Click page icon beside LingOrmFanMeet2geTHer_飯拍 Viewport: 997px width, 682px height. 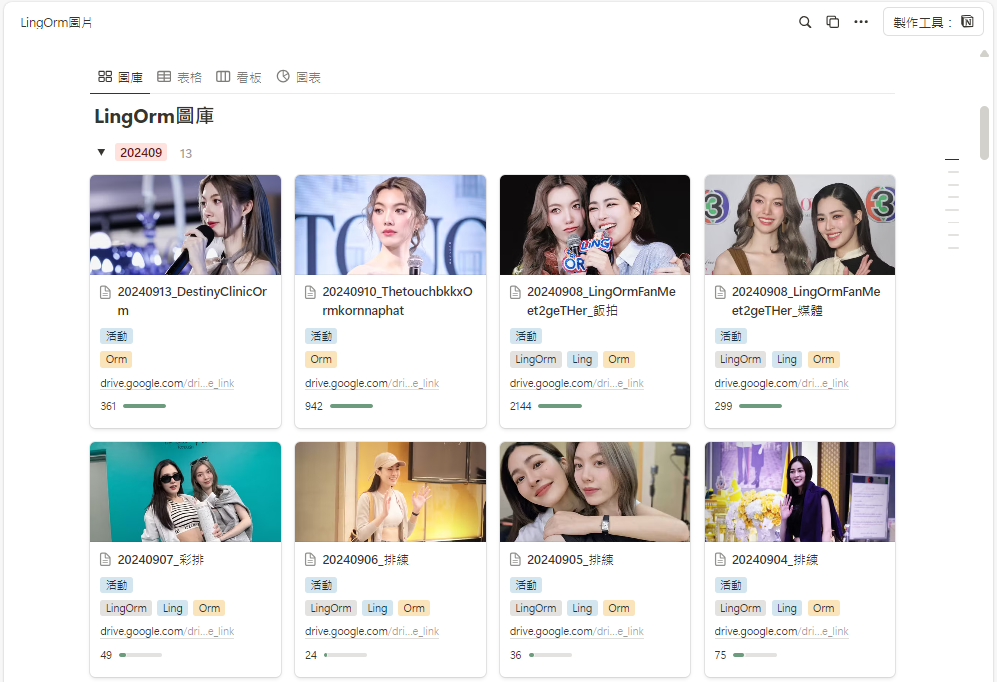[x=516, y=292]
